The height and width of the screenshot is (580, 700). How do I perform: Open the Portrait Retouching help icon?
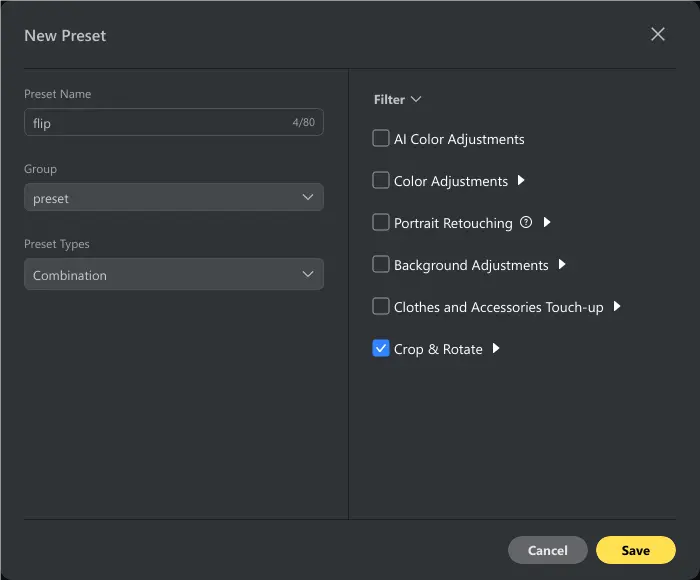coord(526,222)
